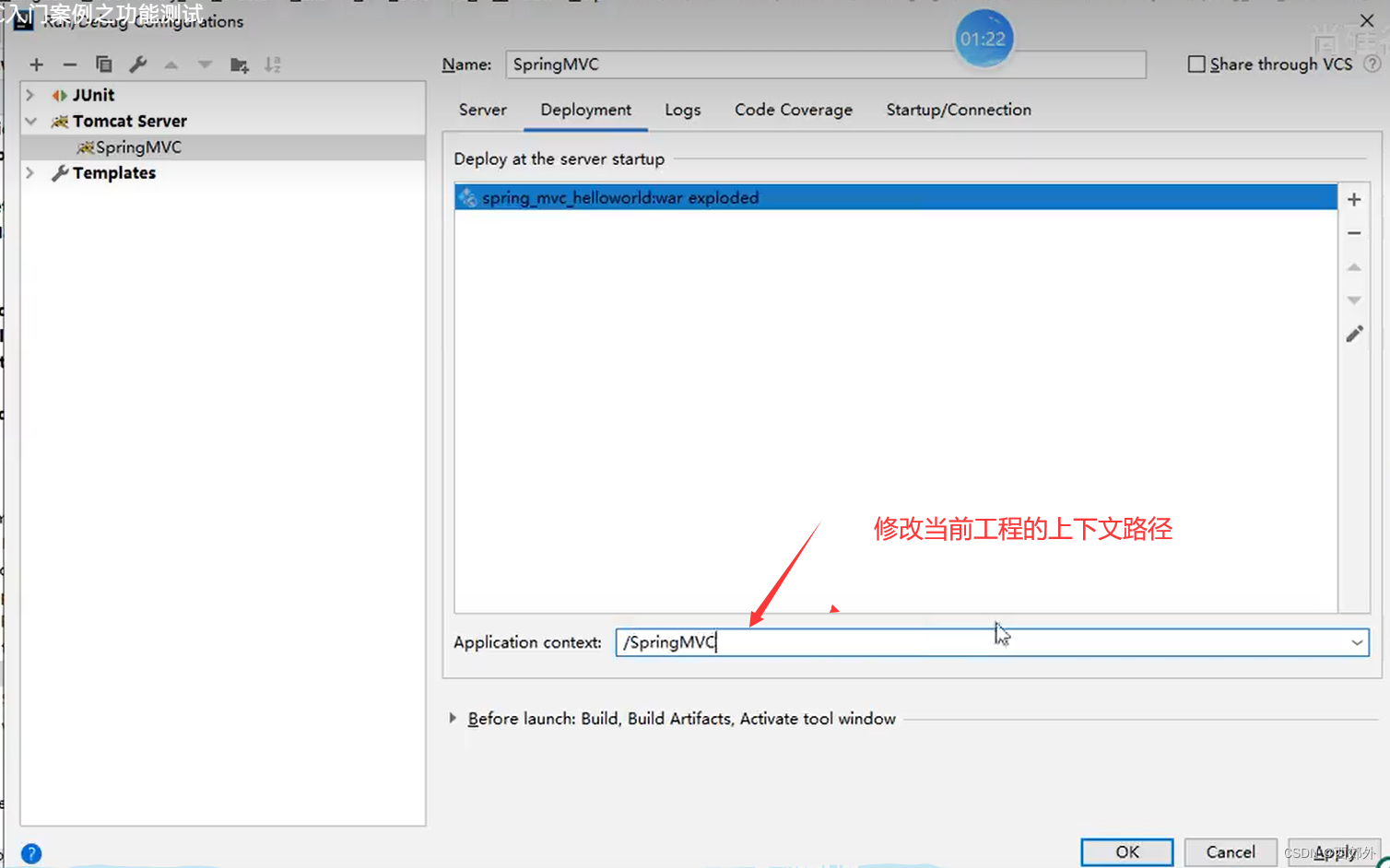Create a new configuration folder
The width and height of the screenshot is (1390, 868).
[x=240, y=65]
